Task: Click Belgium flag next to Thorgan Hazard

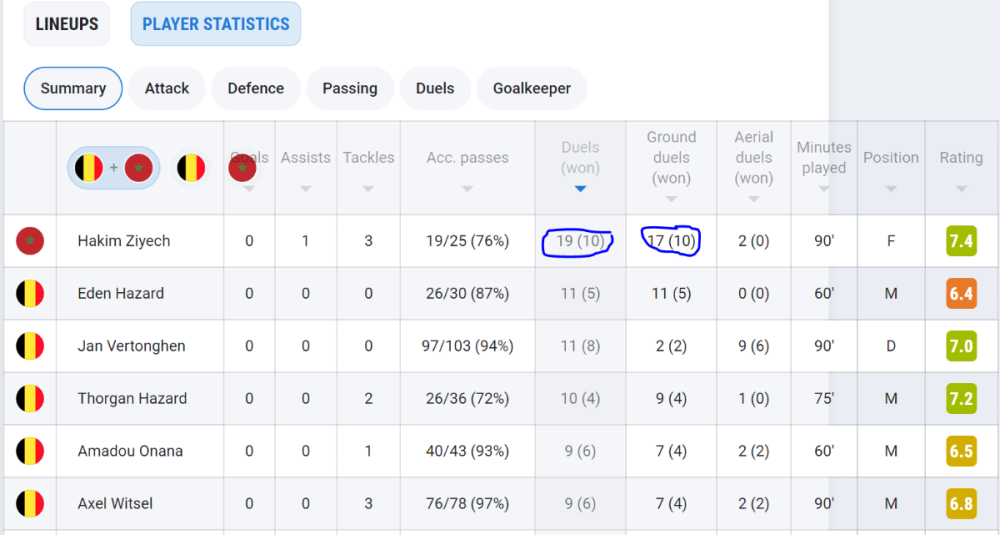Action: point(30,399)
